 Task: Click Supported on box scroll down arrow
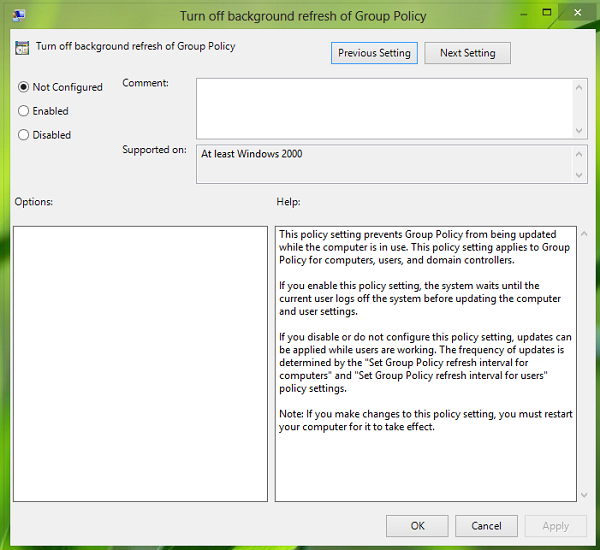(x=580, y=175)
